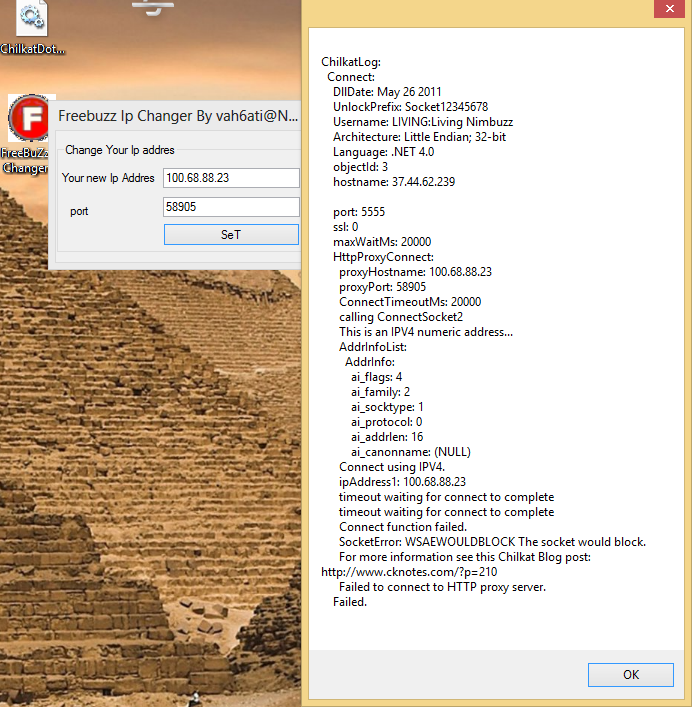Click the 'ConnectTimeoutMs: 20000' log line

click(x=410, y=302)
